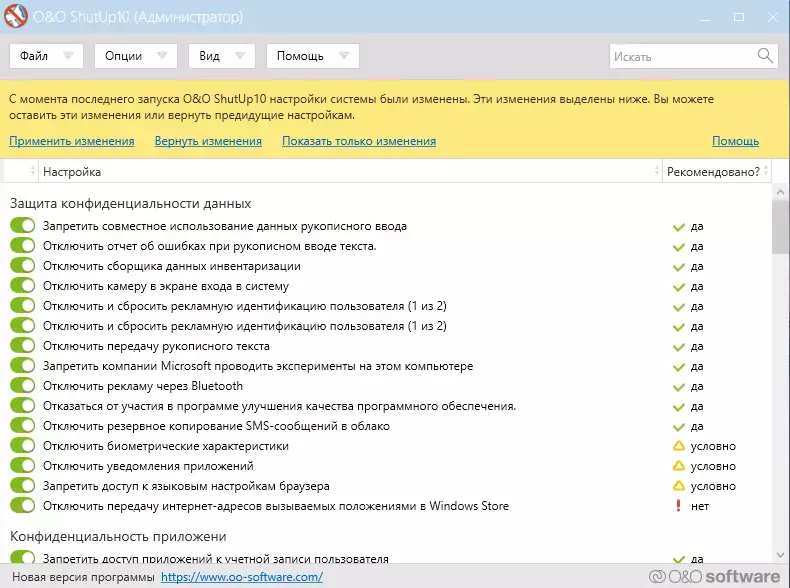Toggle camera on login screen switch
The height and width of the screenshot is (588, 790).
pos(22,285)
